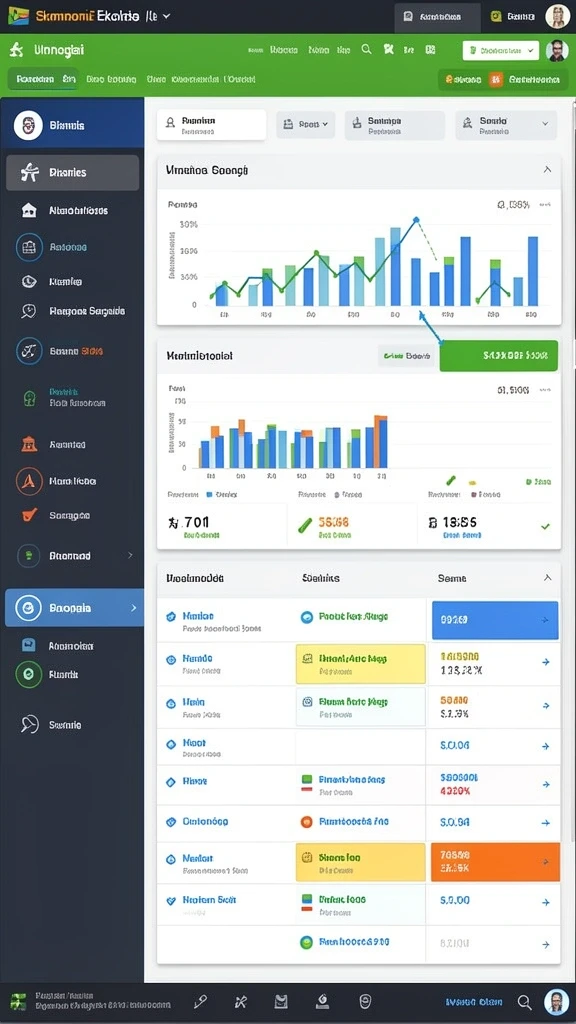576x1024 pixels.
Task: Click the envelope icon in the bottom bar
Action: [281, 1001]
